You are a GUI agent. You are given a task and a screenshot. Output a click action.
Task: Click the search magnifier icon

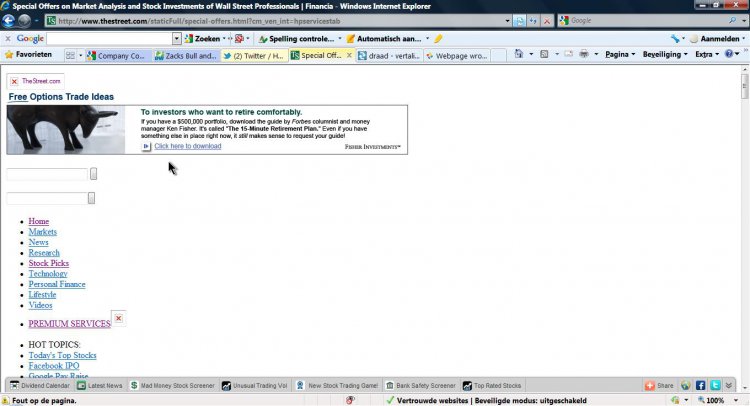pos(733,21)
